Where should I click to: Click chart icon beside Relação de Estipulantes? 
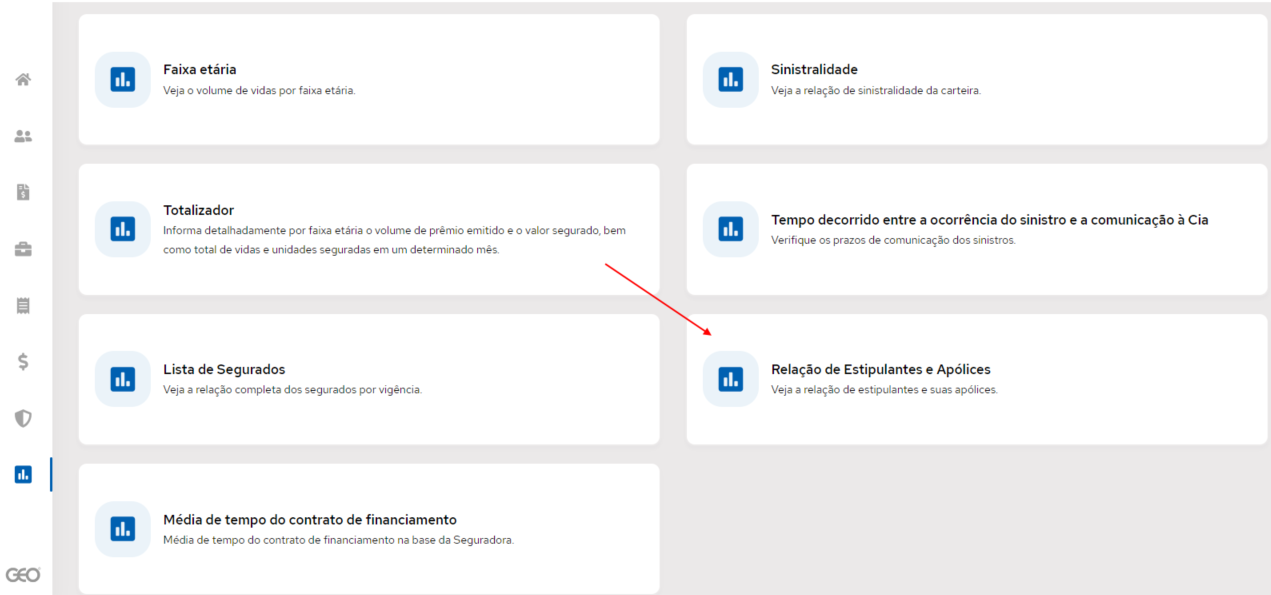(730, 379)
